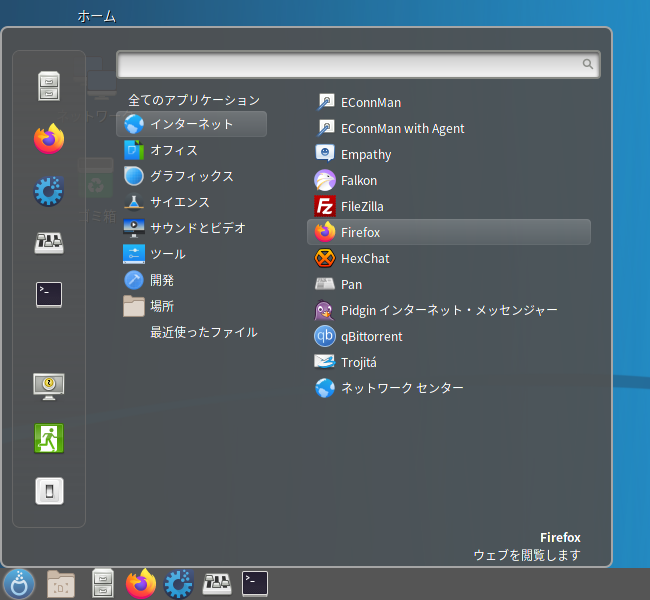650x600 pixels.
Task: Click the shutdown power switch icon
Action: (x=49, y=491)
